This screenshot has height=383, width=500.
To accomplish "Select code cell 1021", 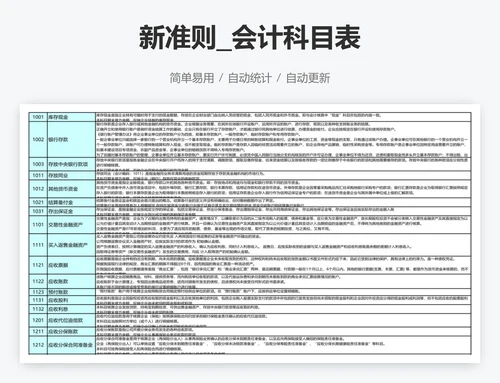I will (38, 202).
